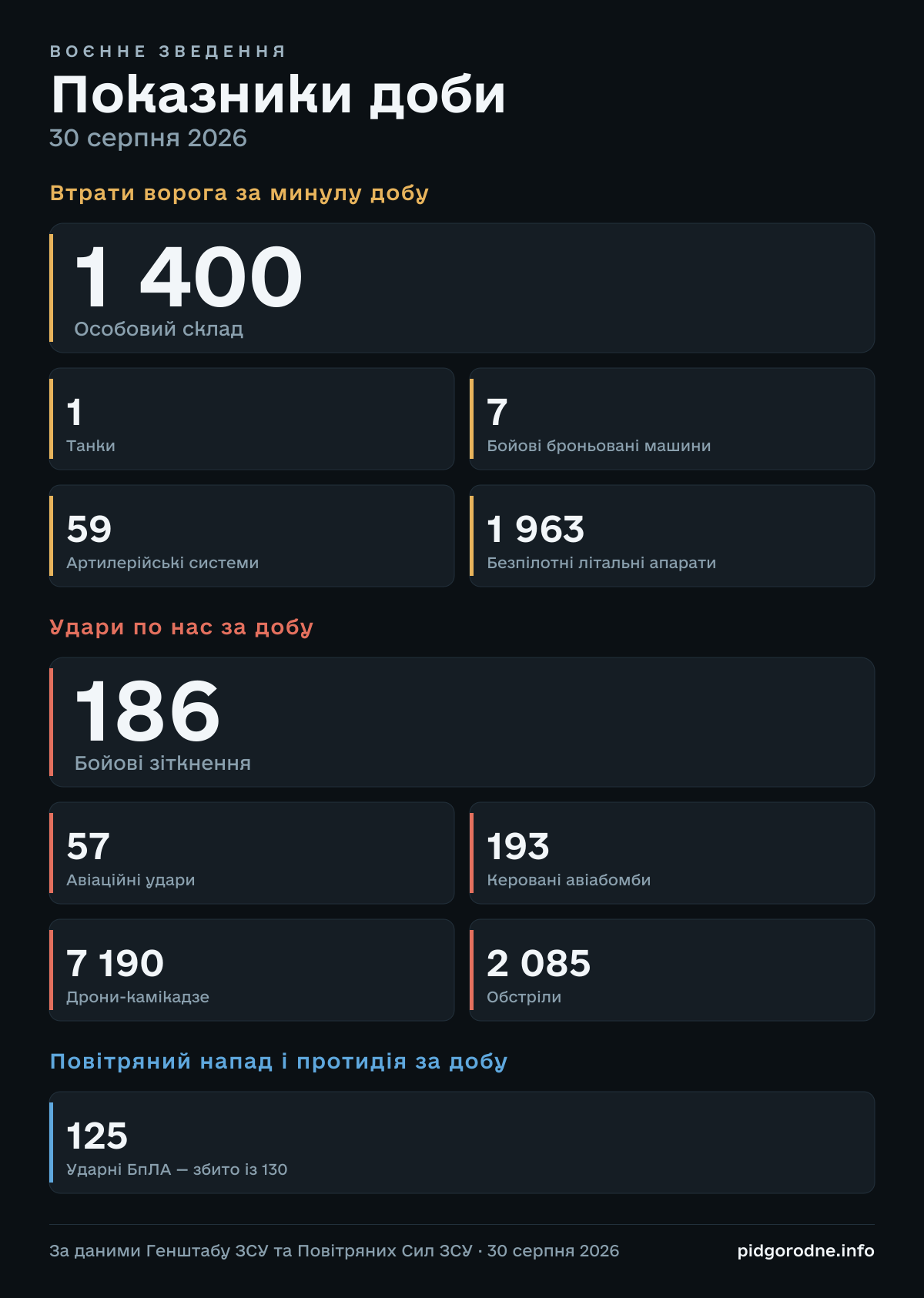Select the 'Авіаційні удари' 57 card

click(252, 853)
